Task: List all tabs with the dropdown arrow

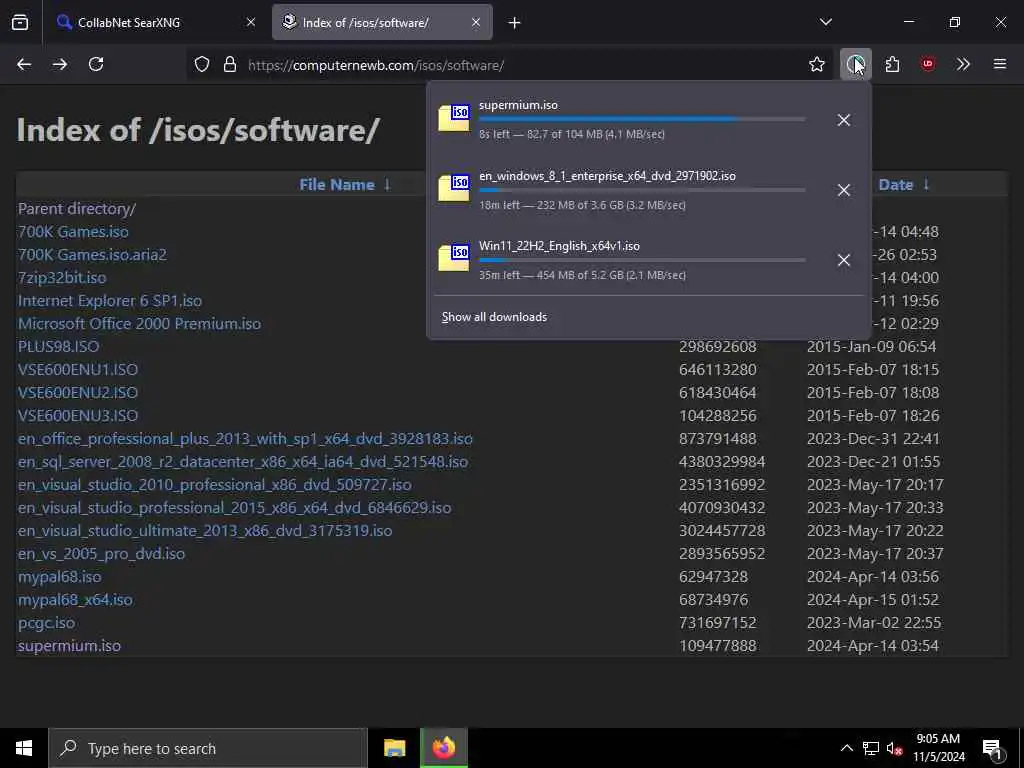Action: pyautogui.click(x=825, y=22)
